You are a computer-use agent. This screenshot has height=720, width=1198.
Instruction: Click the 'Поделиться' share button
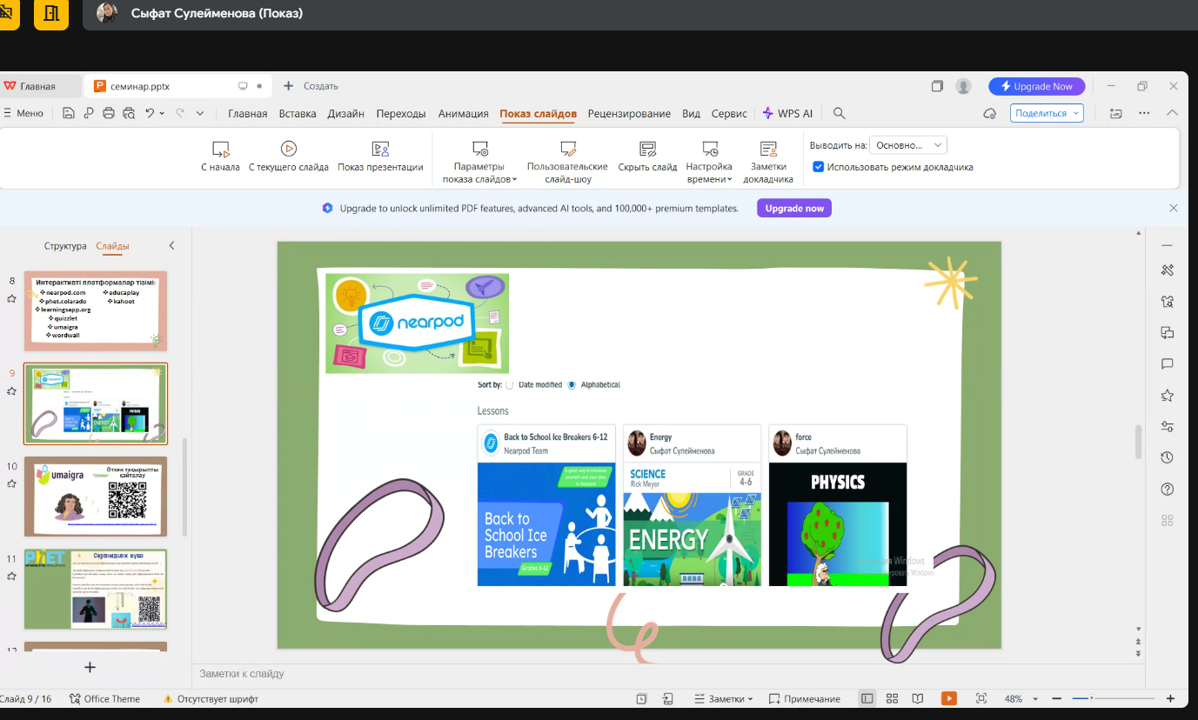(x=1046, y=113)
